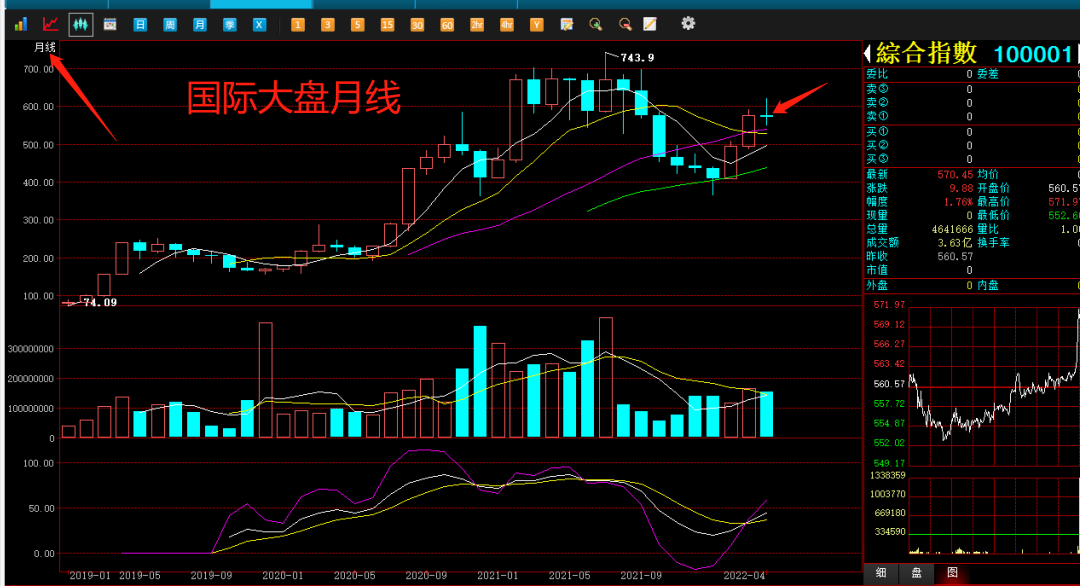Click the 2022-04 date axis label
Image resolution: width=1080 pixels, height=586 pixels.
[744, 575]
